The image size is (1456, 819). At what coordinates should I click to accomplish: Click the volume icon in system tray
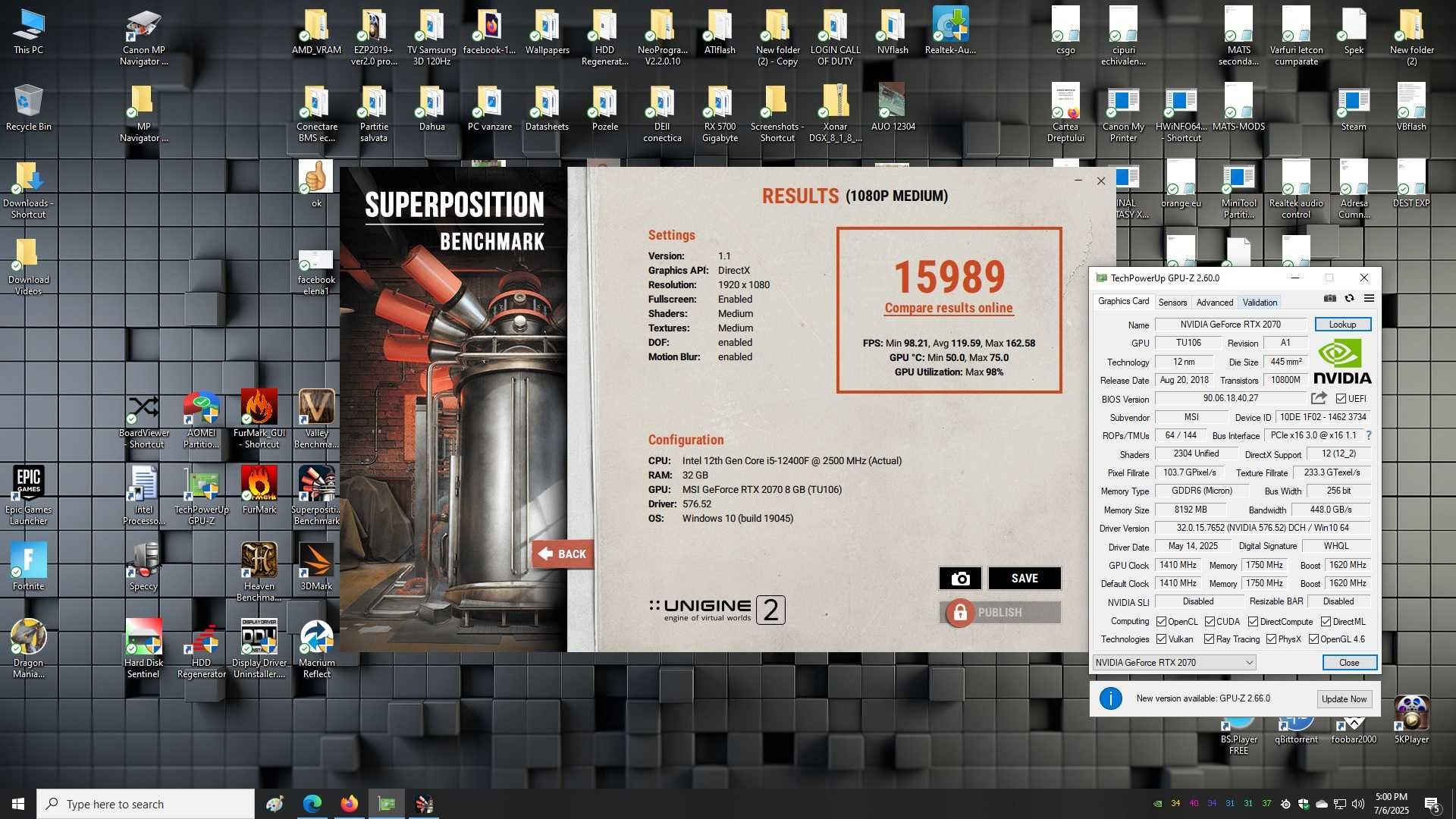1357,804
